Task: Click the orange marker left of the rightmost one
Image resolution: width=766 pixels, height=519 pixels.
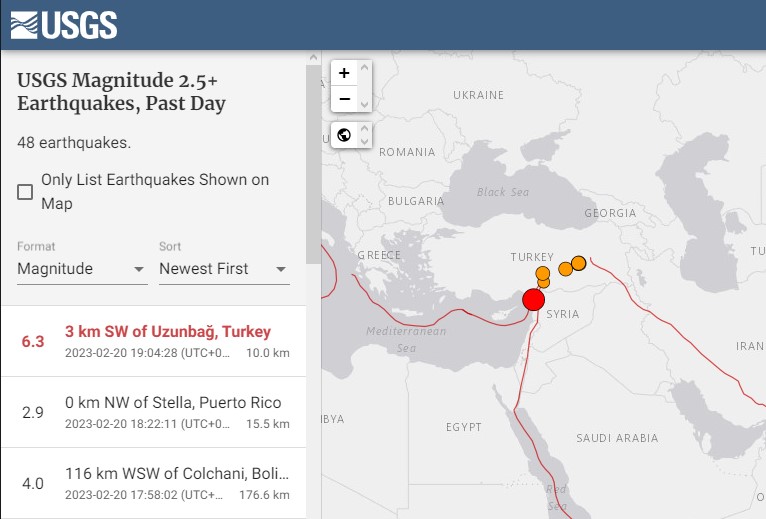Action: [x=565, y=268]
